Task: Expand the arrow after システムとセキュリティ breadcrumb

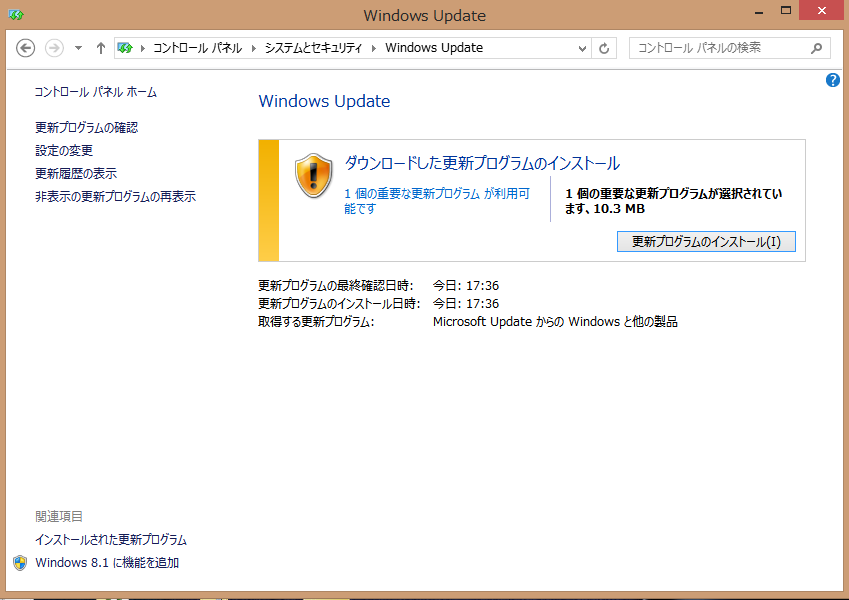Action: (x=374, y=48)
